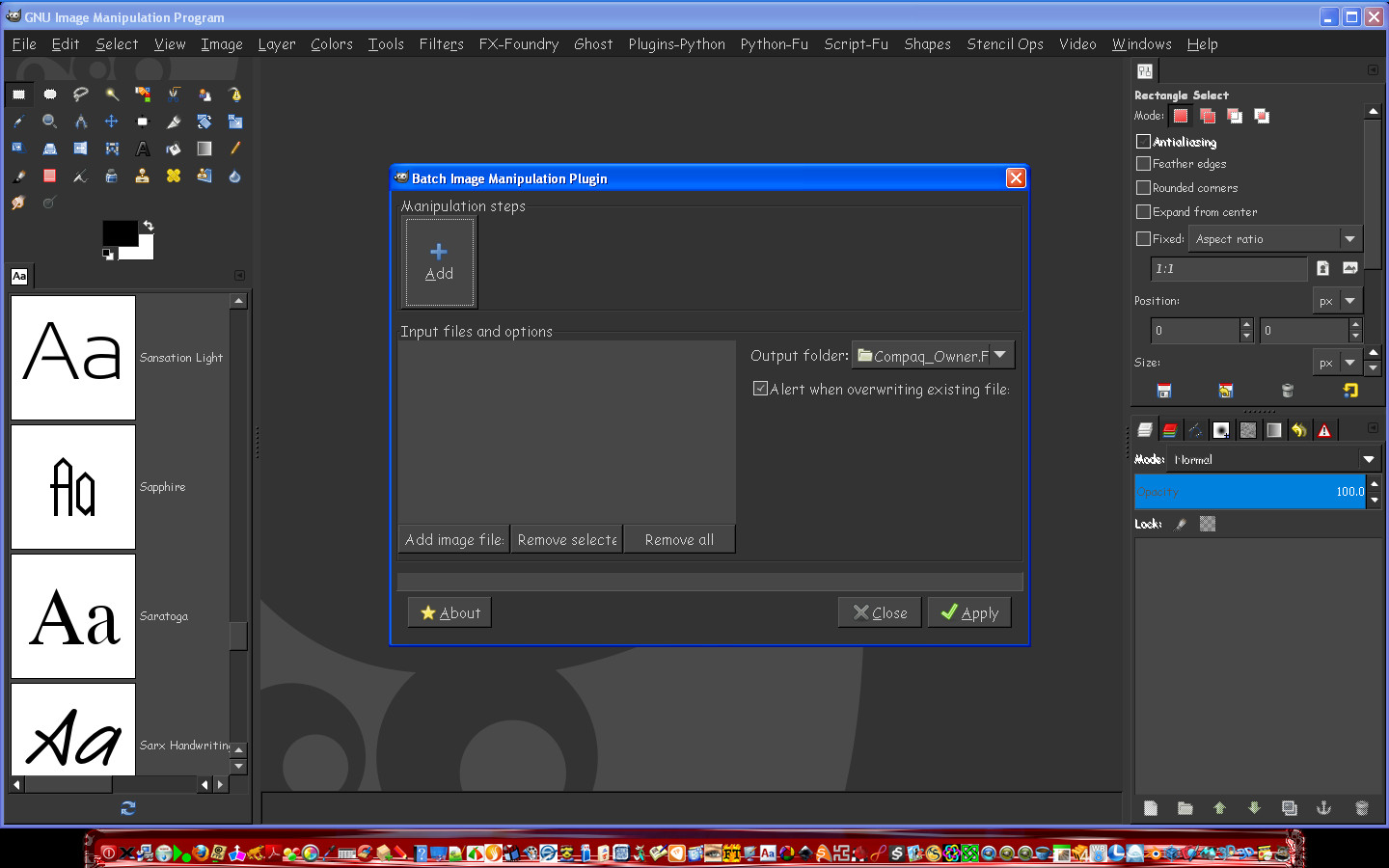The image size is (1389, 868).
Task: Click the white background color swatch
Action: tap(145, 252)
